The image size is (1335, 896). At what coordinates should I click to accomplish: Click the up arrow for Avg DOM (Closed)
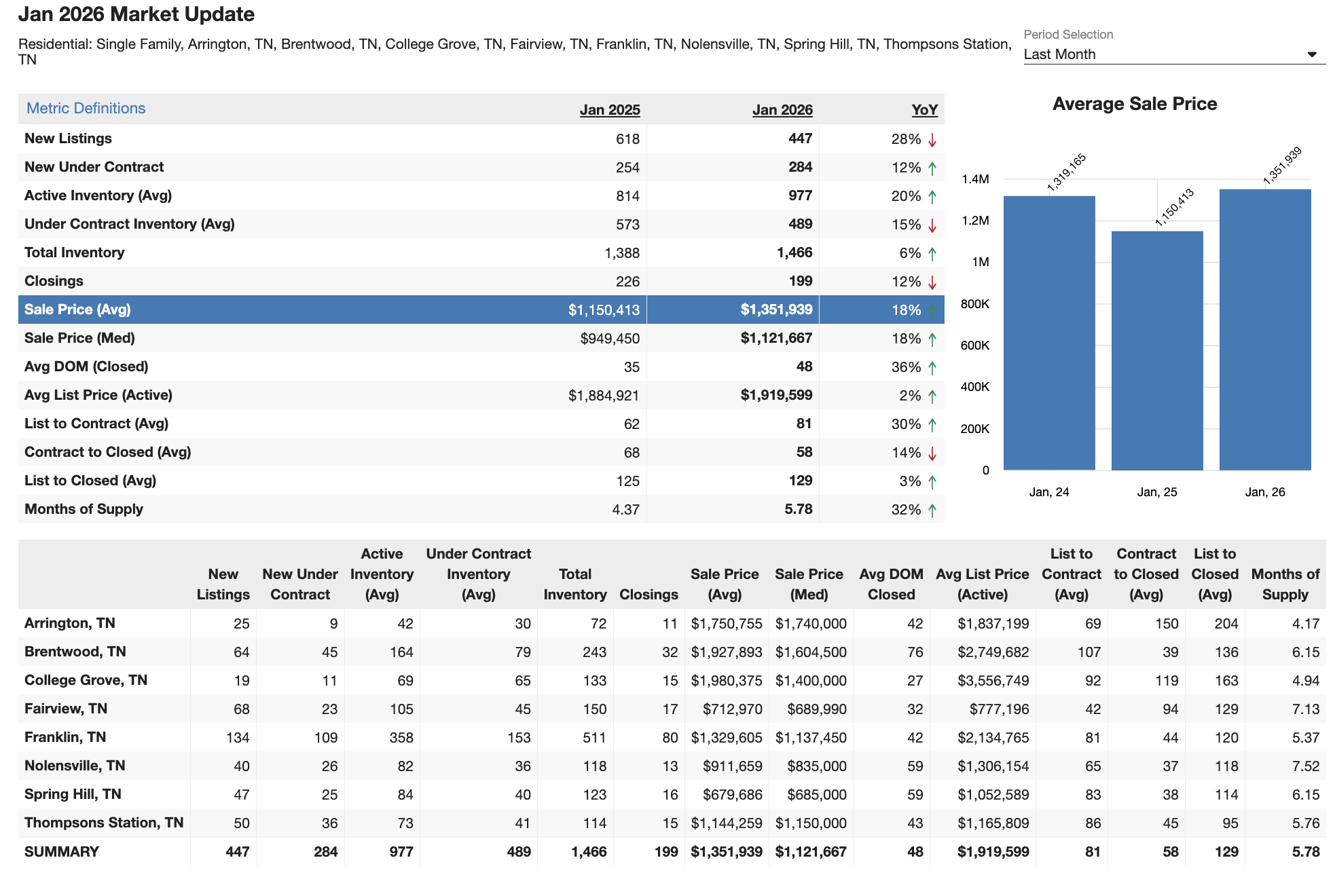pyautogui.click(x=932, y=368)
